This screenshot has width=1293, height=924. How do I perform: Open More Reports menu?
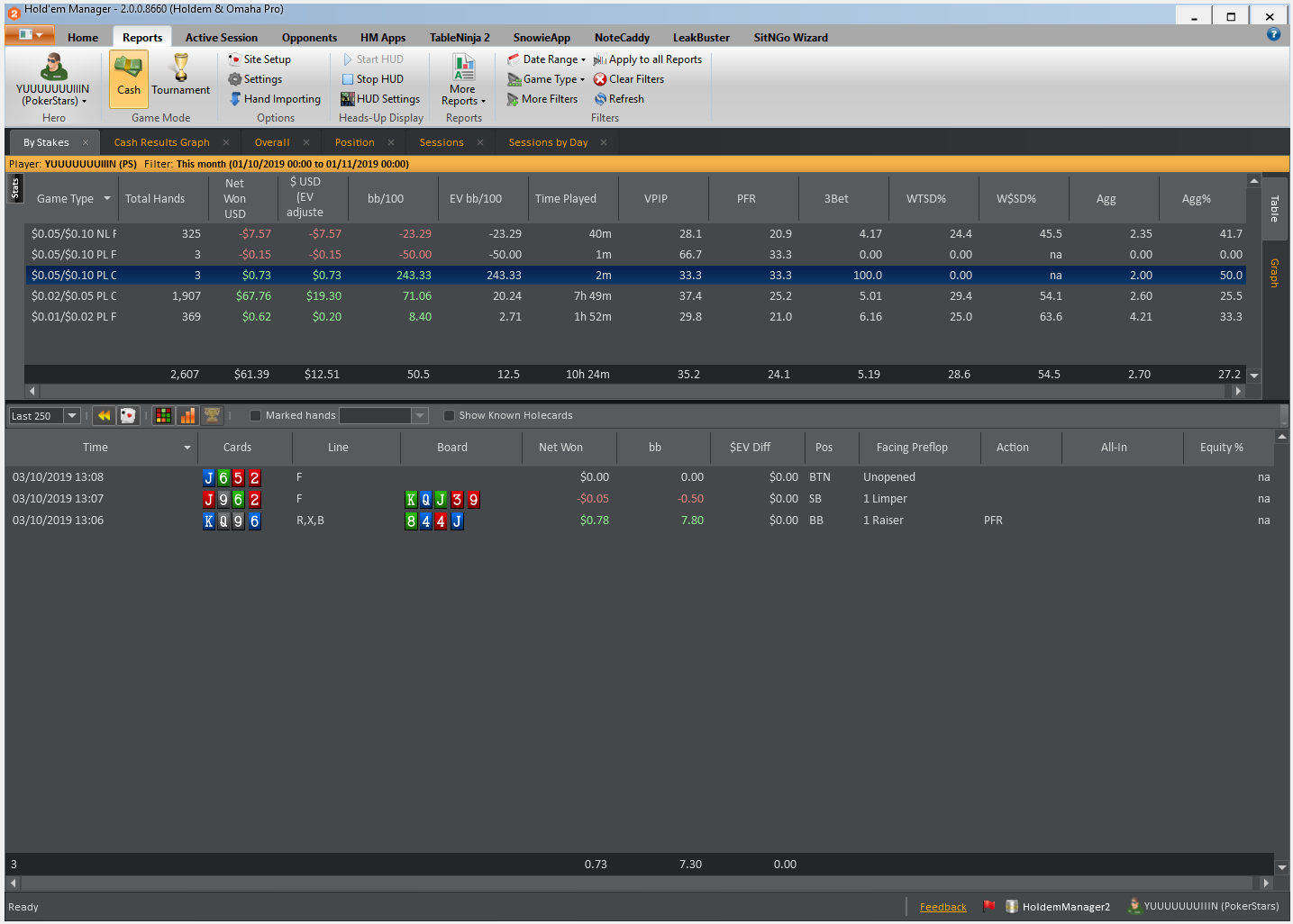463,80
